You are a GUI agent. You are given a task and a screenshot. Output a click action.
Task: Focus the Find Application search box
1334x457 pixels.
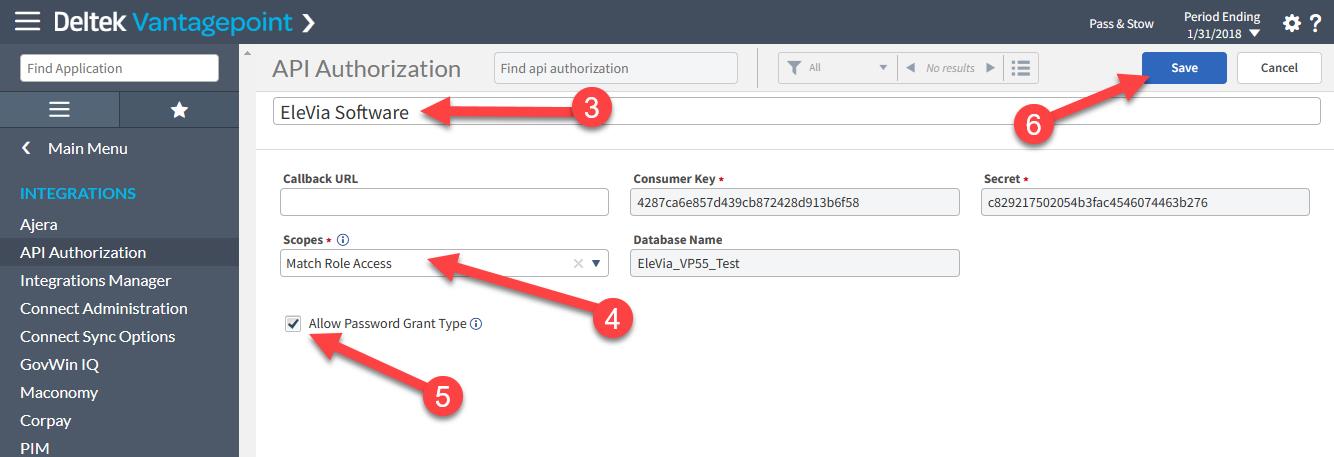[x=119, y=68]
